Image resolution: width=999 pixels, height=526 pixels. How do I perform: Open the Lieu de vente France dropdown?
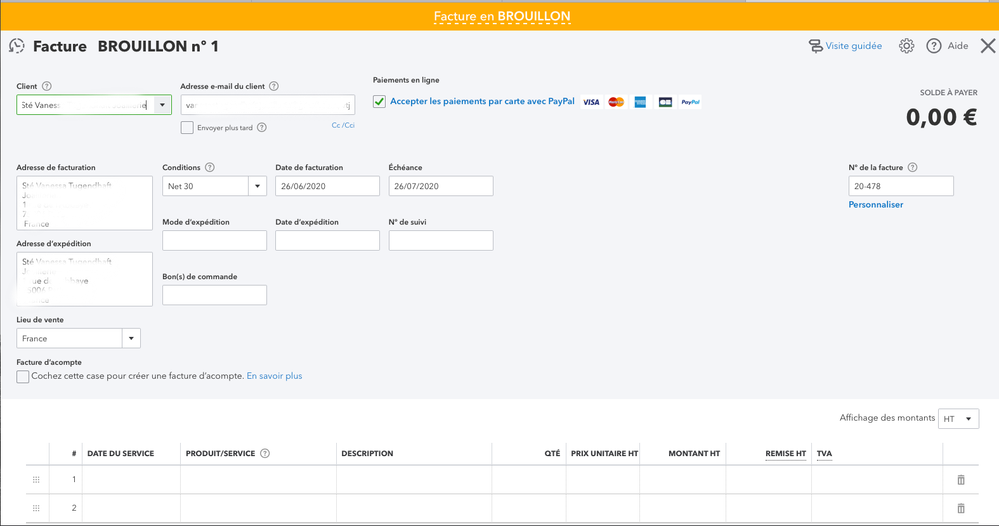[x=131, y=338]
